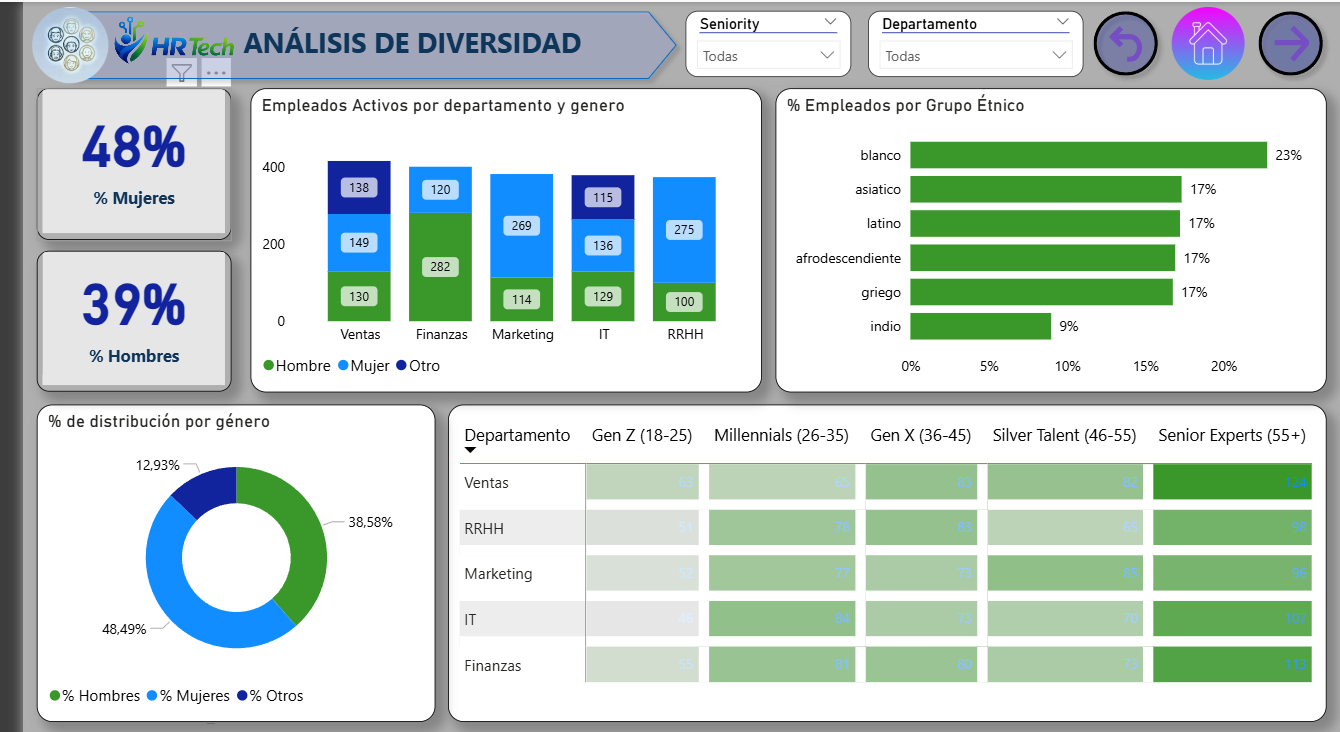Select the Otro legend entry
1340x732 pixels.
tap(418, 366)
